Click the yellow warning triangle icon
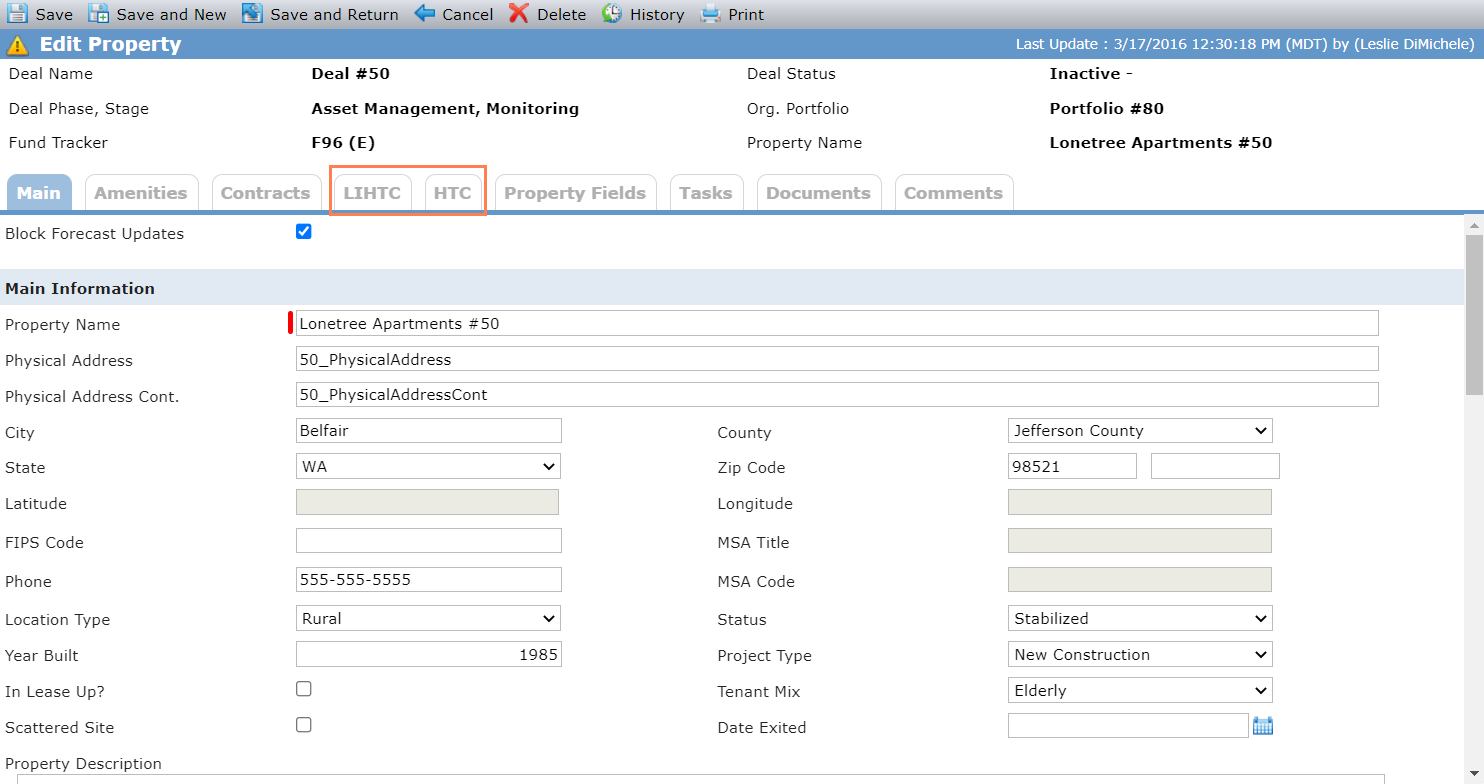1484x784 pixels. 17,45
